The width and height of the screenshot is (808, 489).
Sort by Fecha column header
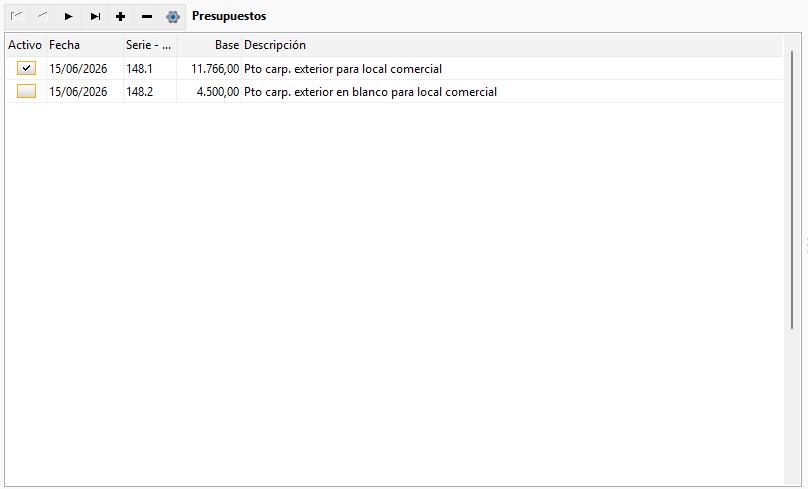[85, 45]
